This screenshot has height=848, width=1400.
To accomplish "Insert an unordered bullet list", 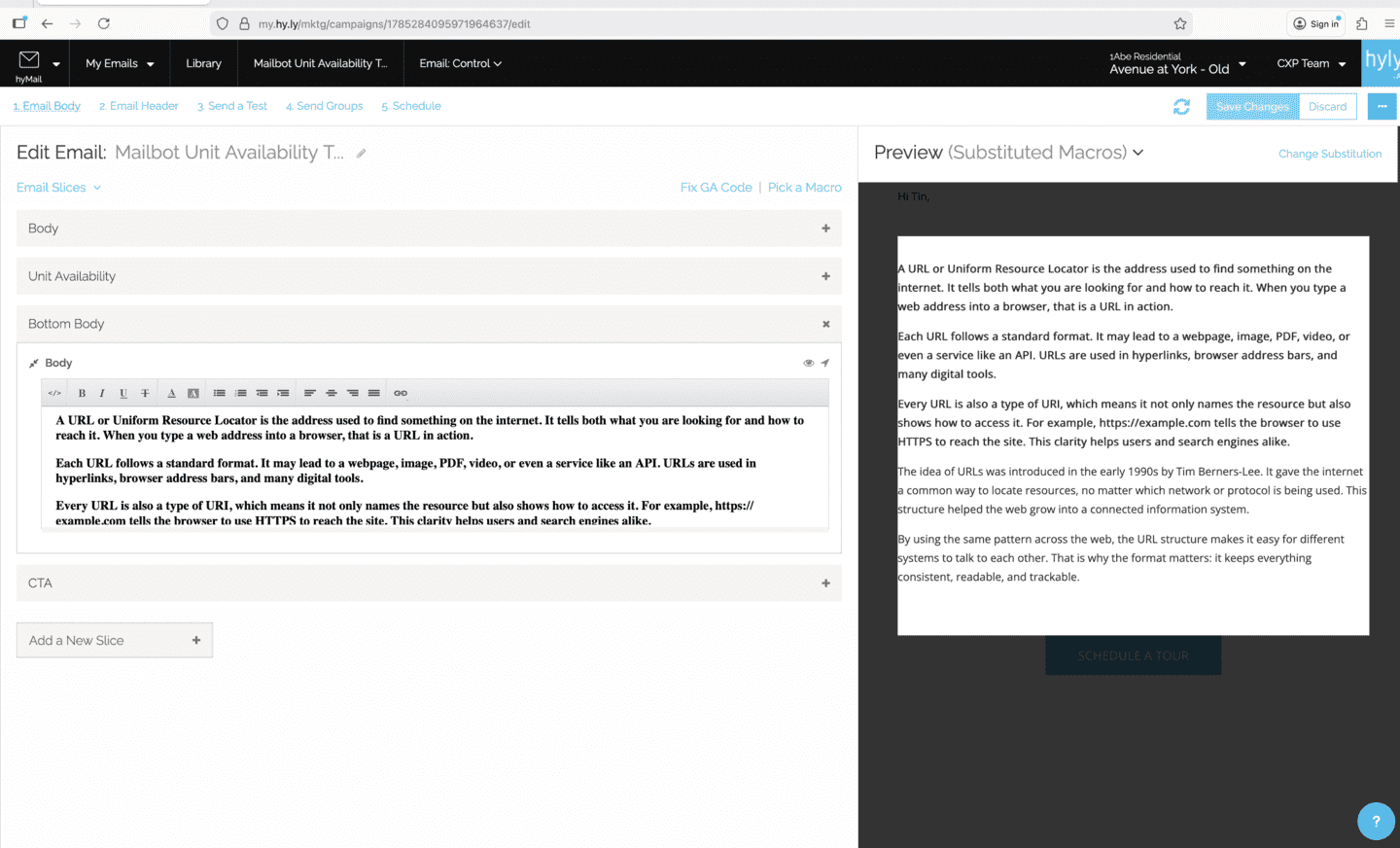I will pyautogui.click(x=220, y=393).
